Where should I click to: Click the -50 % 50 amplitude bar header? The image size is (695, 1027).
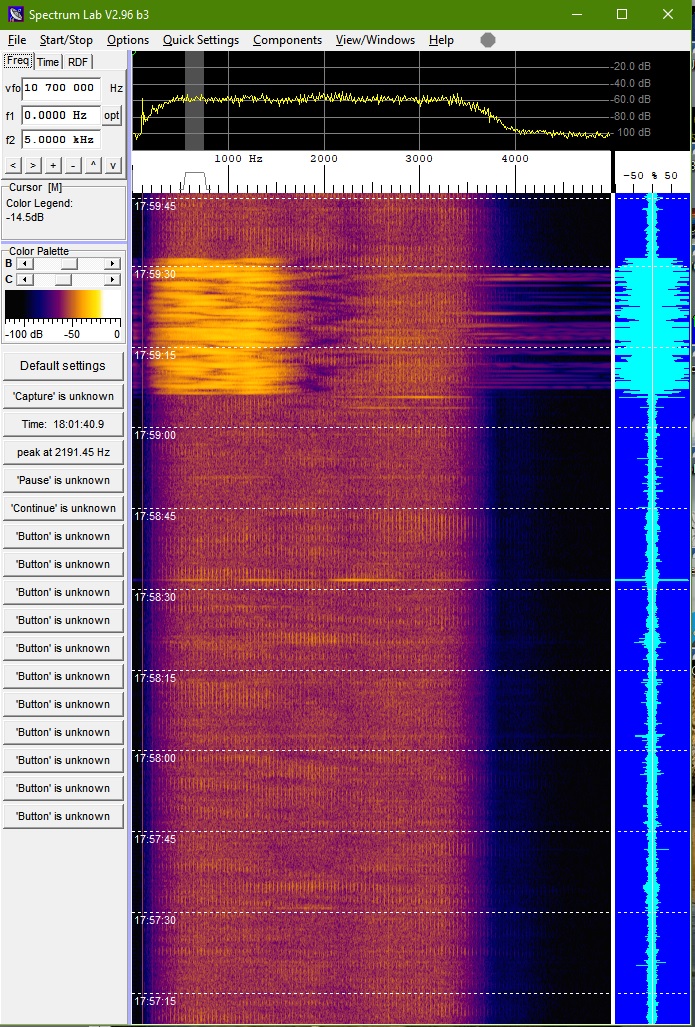coord(650,176)
